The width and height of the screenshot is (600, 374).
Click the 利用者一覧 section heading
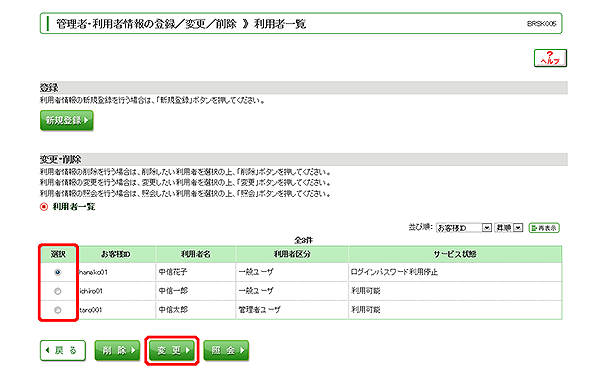[x=73, y=207]
